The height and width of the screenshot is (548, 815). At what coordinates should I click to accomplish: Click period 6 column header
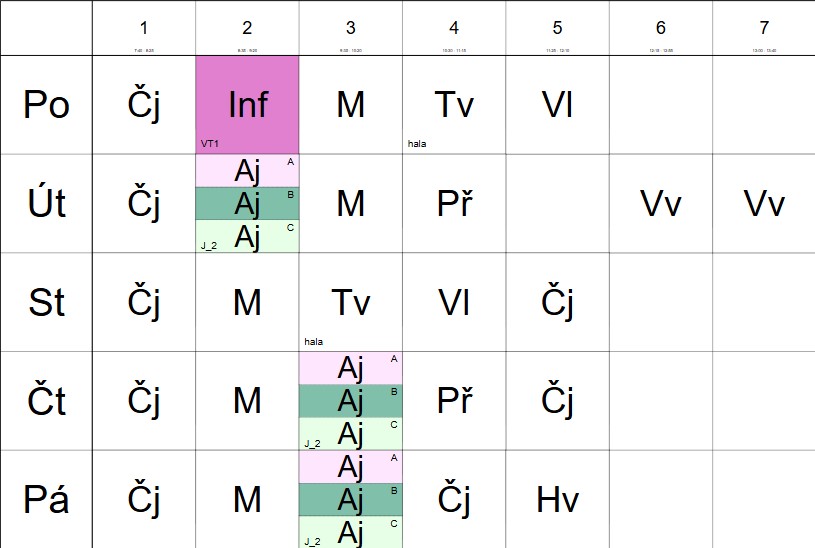(661, 29)
